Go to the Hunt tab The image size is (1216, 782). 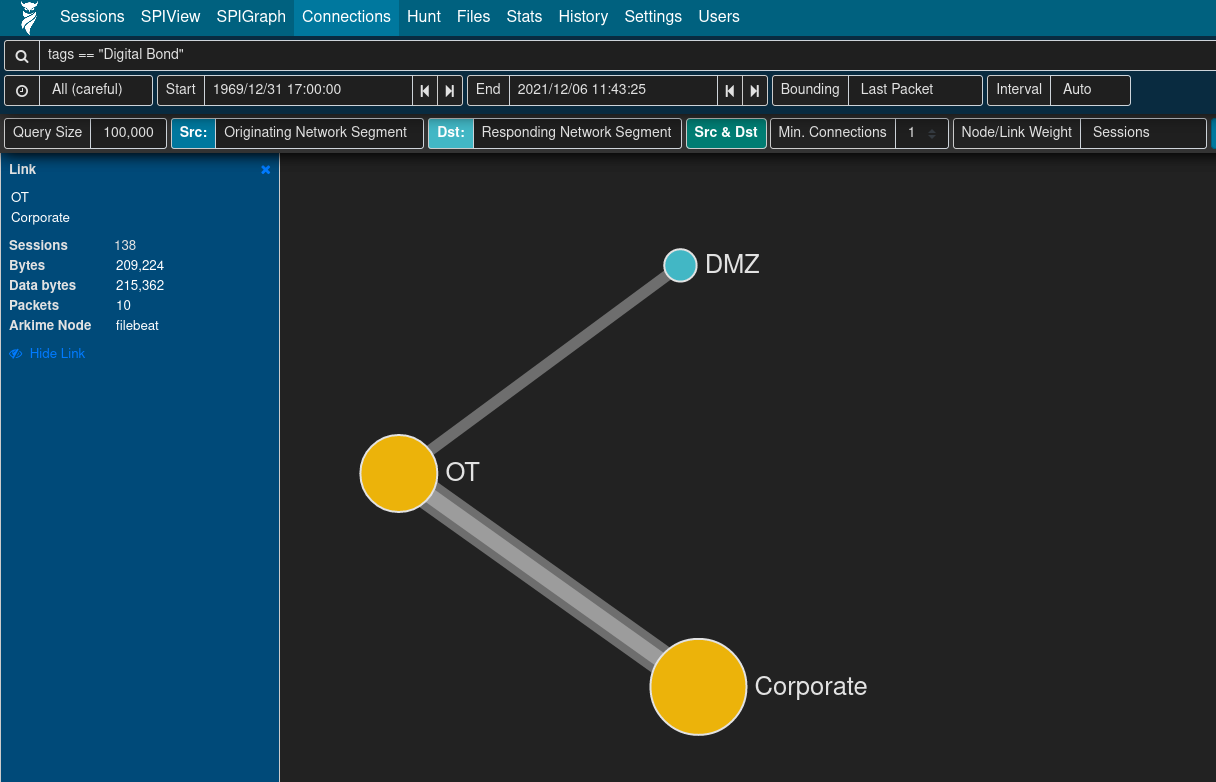424,17
